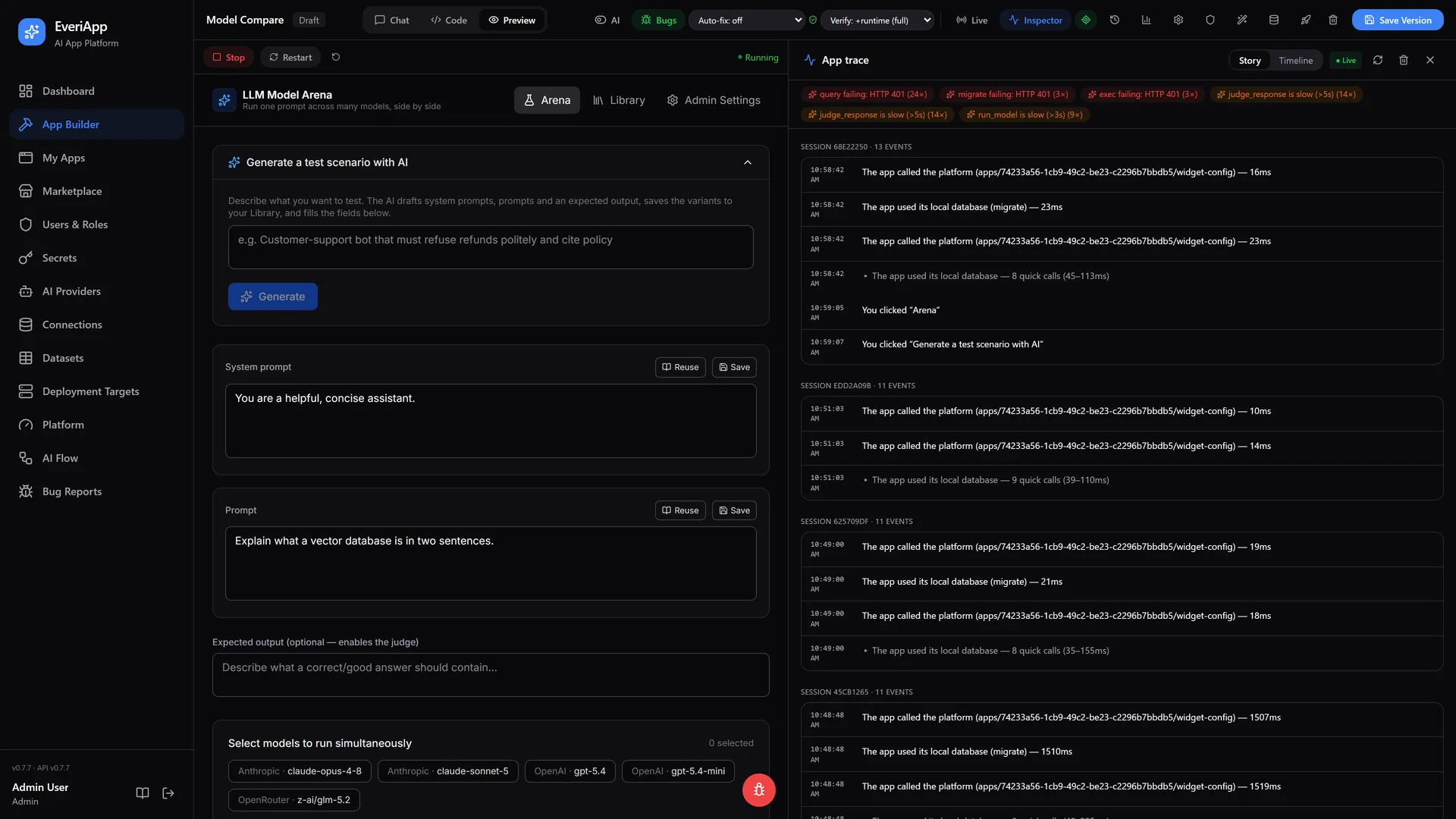1456x819 pixels.
Task: Focus the test scenario description field
Action: (x=491, y=247)
